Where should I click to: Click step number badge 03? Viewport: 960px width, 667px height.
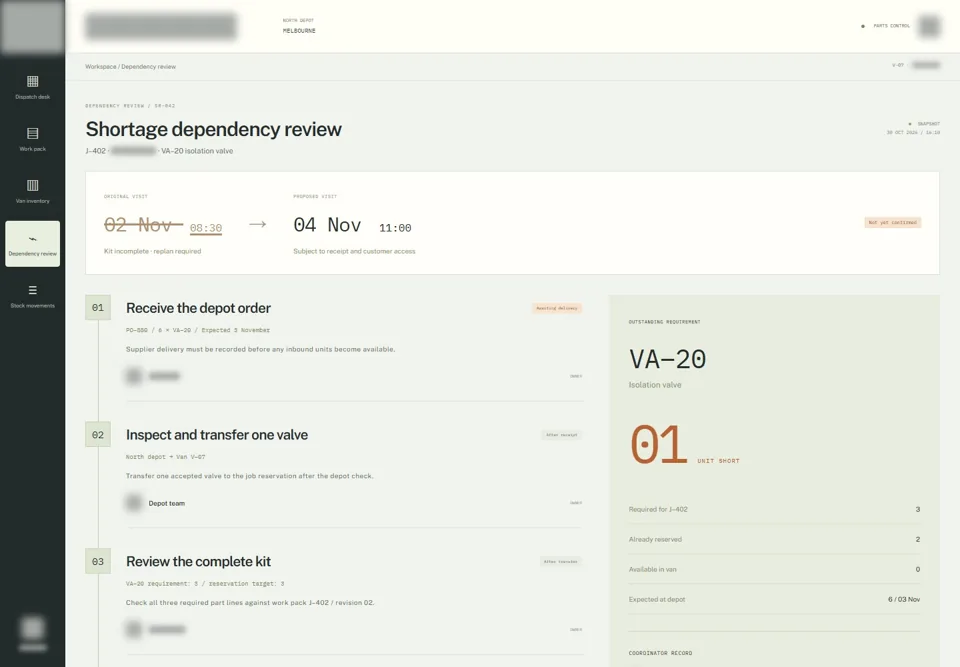(98, 562)
